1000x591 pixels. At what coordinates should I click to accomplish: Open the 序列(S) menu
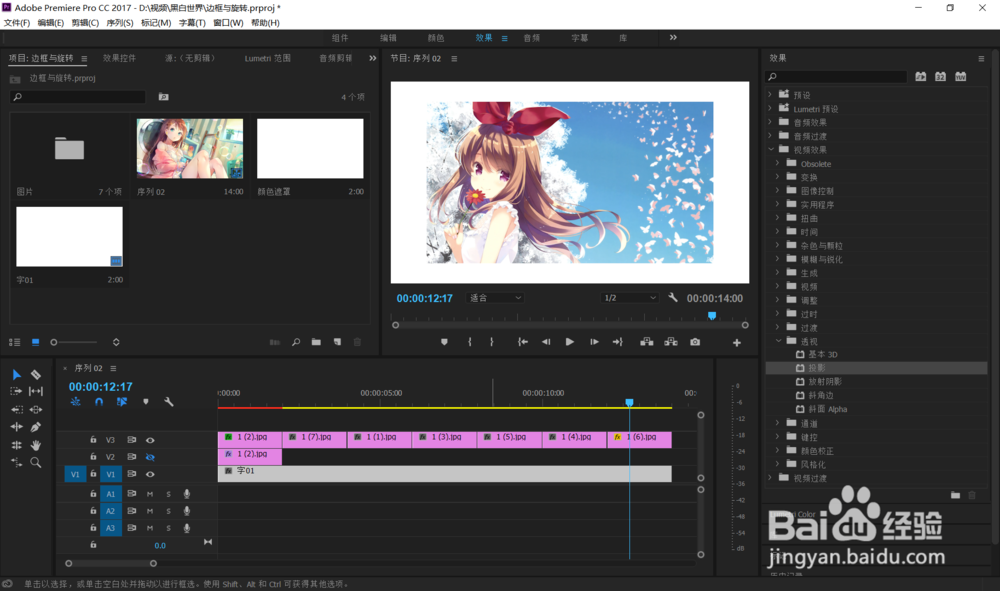pyautogui.click(x=120, y=23)
